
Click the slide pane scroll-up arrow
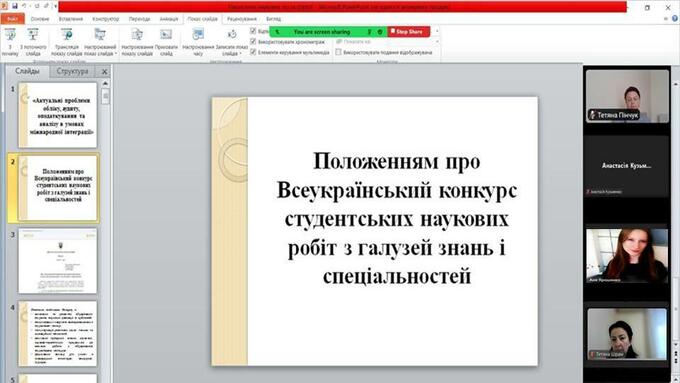pos(105,83)
